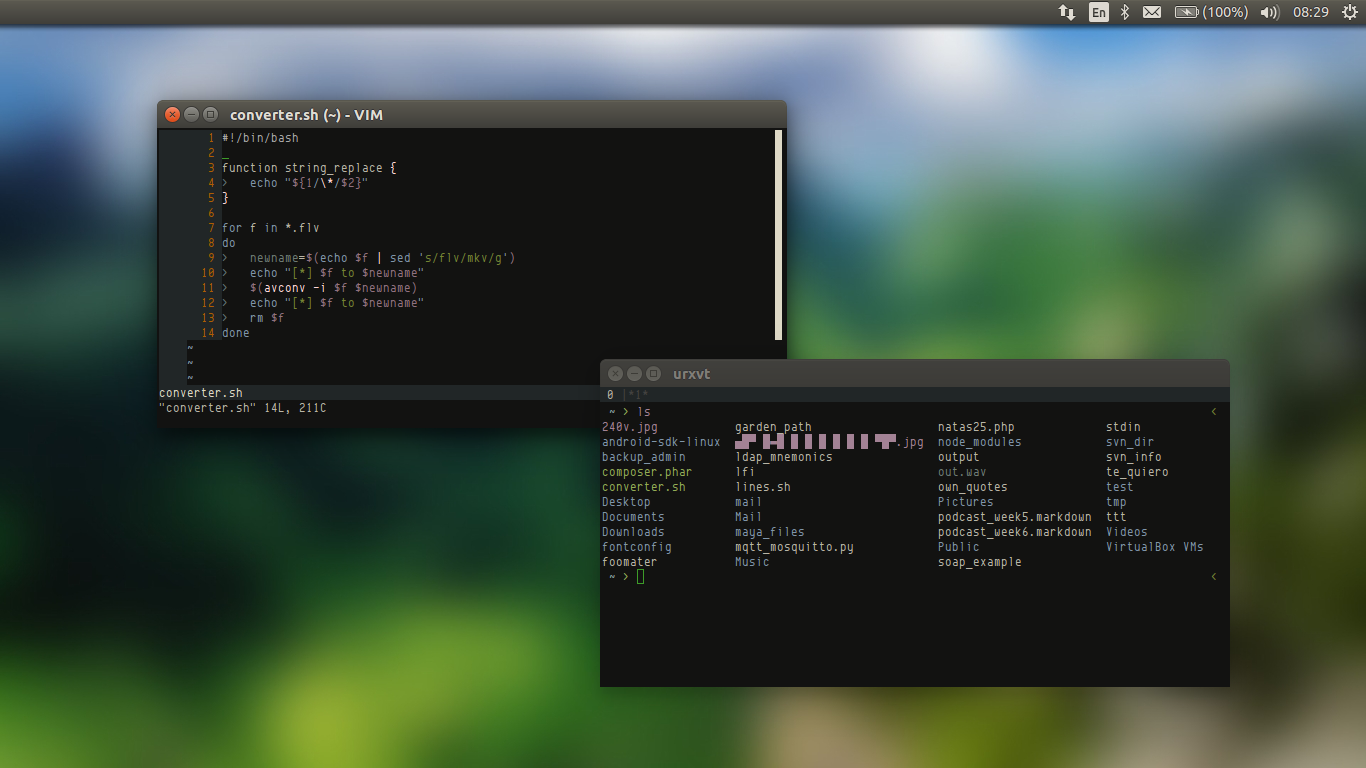
Task: Click 'own_quotes' in the terminal listing
Action: [x=973, y=487]
